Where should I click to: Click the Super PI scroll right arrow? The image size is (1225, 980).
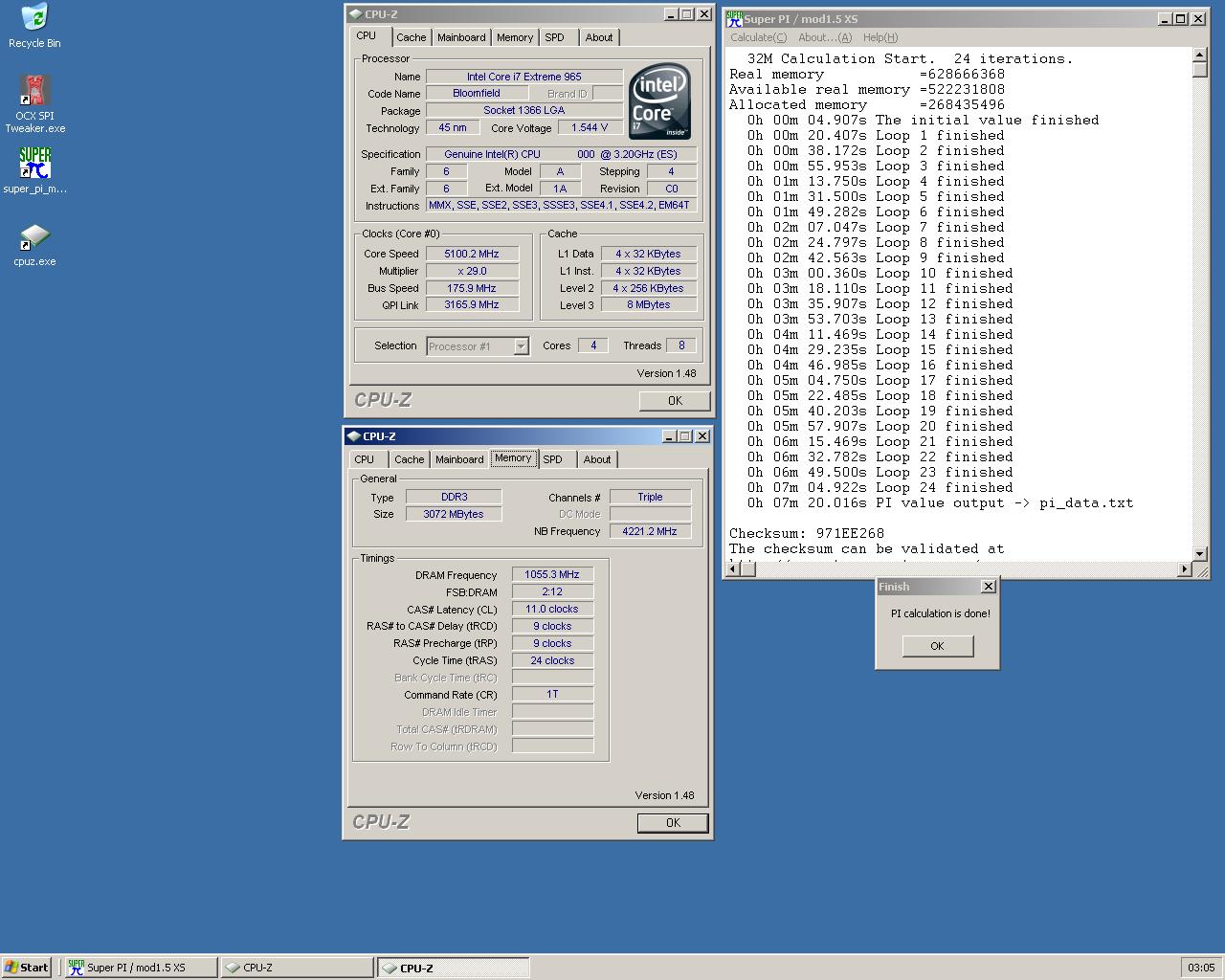click(x=1184, y=569)
